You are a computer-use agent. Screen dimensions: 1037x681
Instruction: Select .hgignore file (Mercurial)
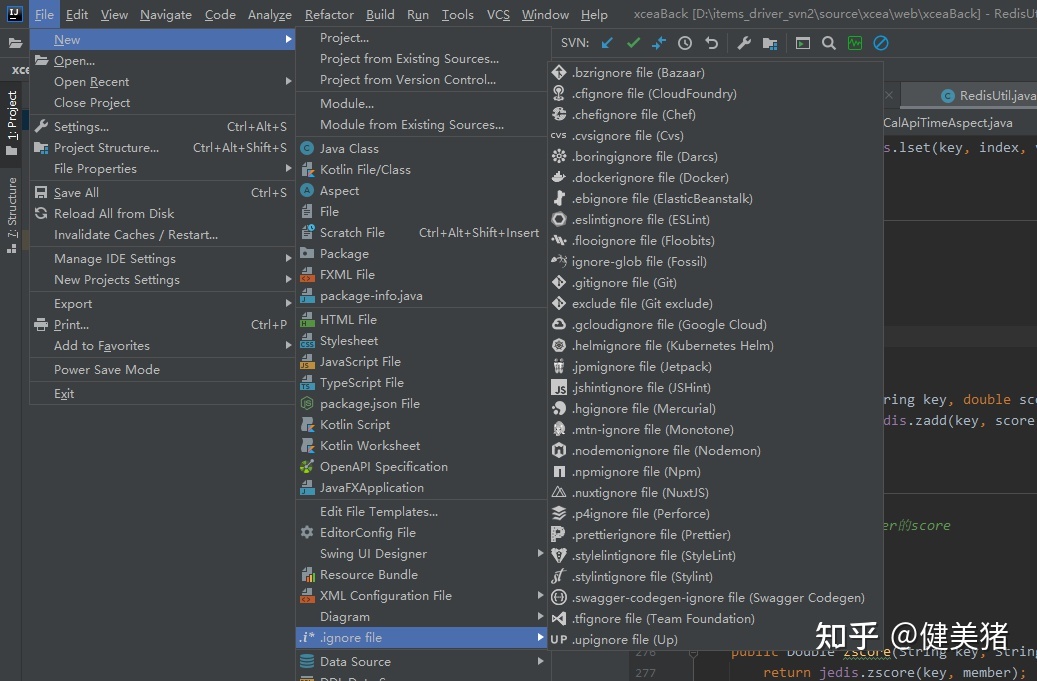click(x=716, y=409)
